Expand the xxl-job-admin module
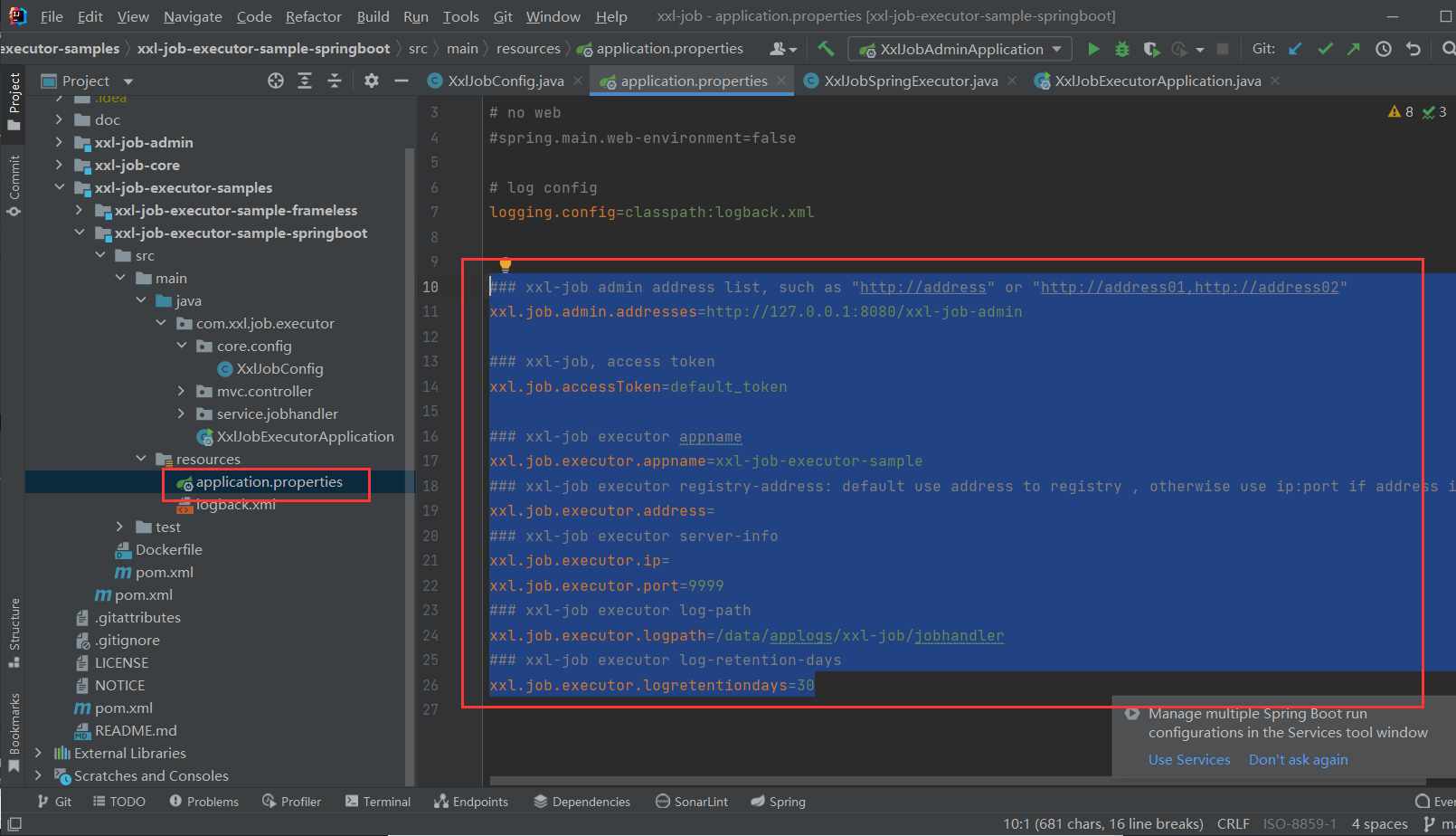 pyautogui.click(x=59, y=142)
